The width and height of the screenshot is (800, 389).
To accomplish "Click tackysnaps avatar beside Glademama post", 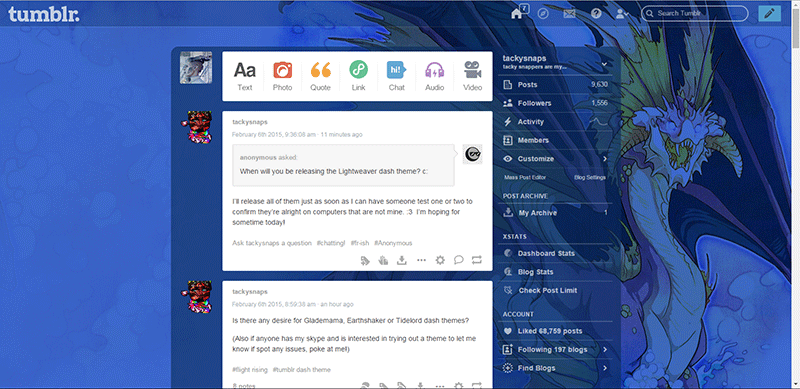I will point(196,297).
